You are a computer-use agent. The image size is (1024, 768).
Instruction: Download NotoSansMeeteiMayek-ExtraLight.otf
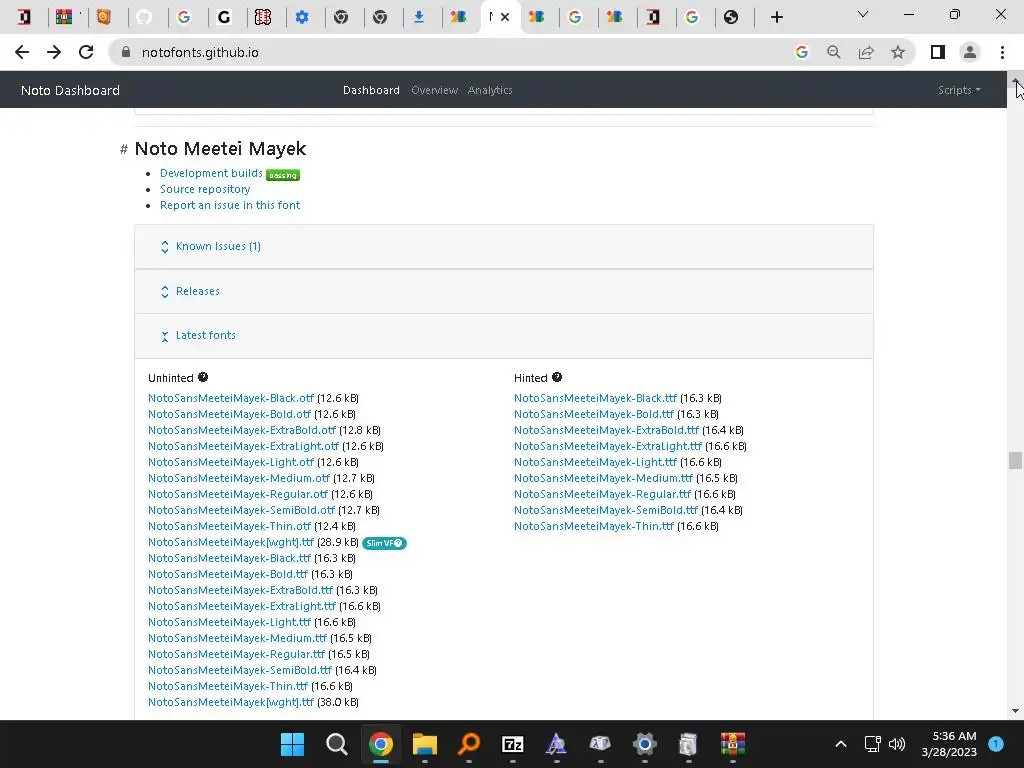tap(243, 446)
